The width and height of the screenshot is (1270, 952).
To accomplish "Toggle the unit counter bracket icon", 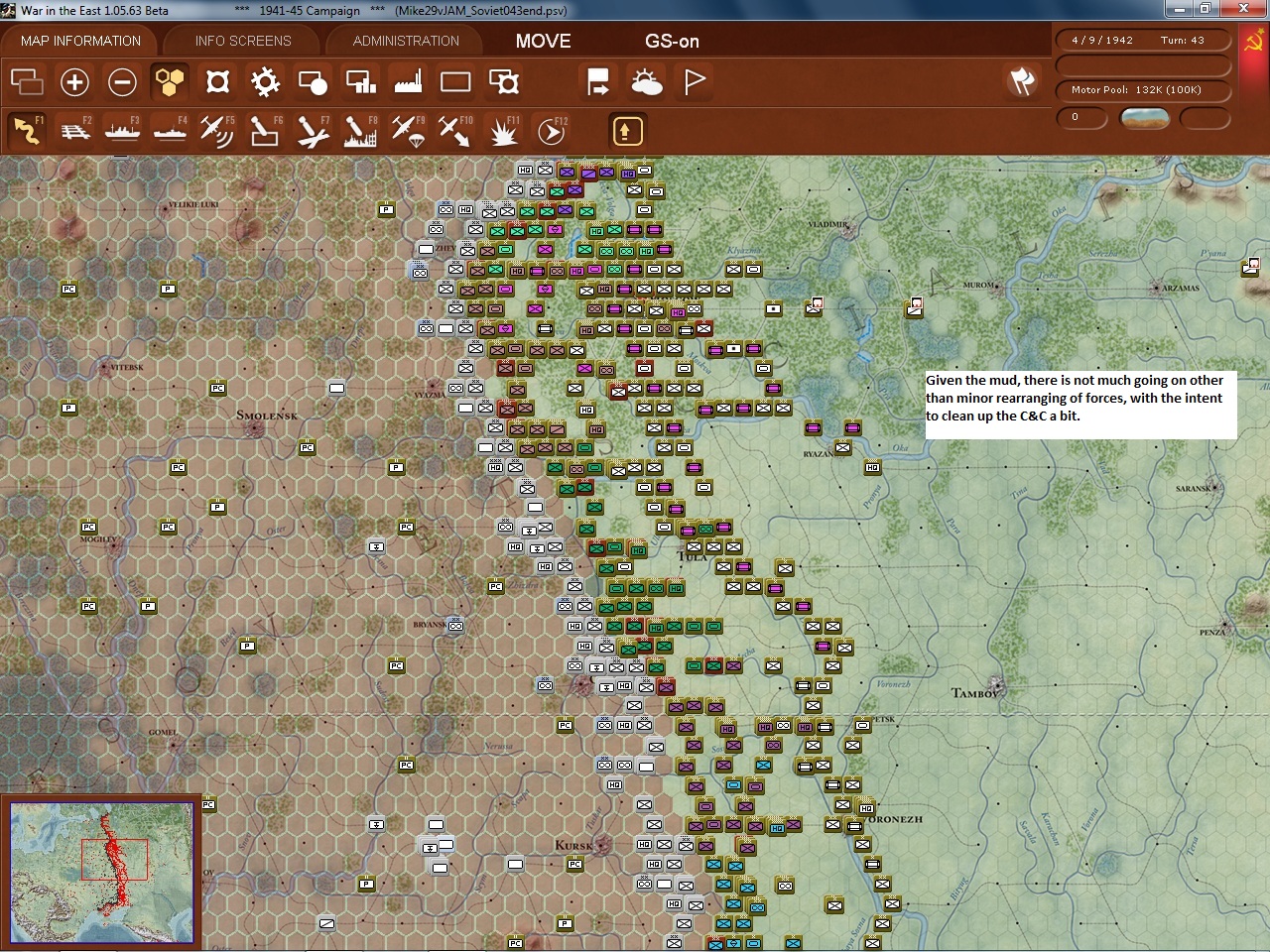I will click(217, 82).
